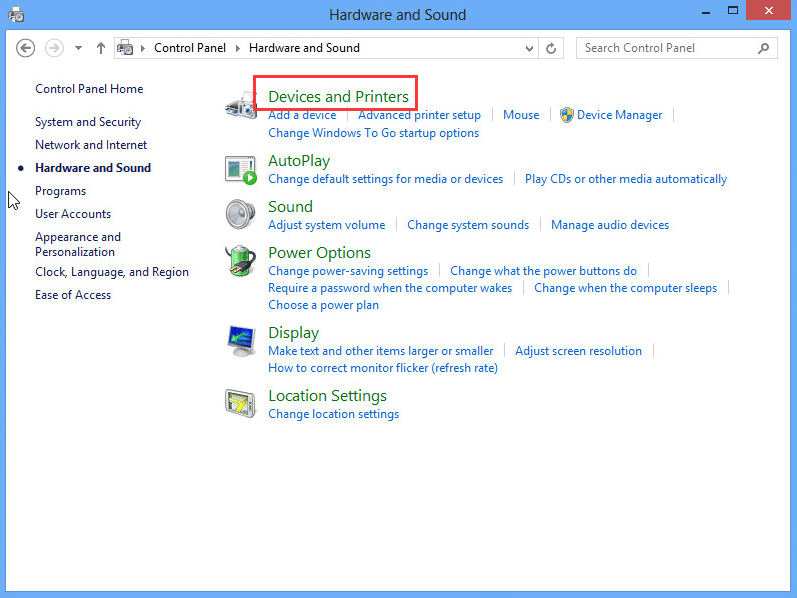
Task: Select System and Security in sidebar
Action: [88, 122]
